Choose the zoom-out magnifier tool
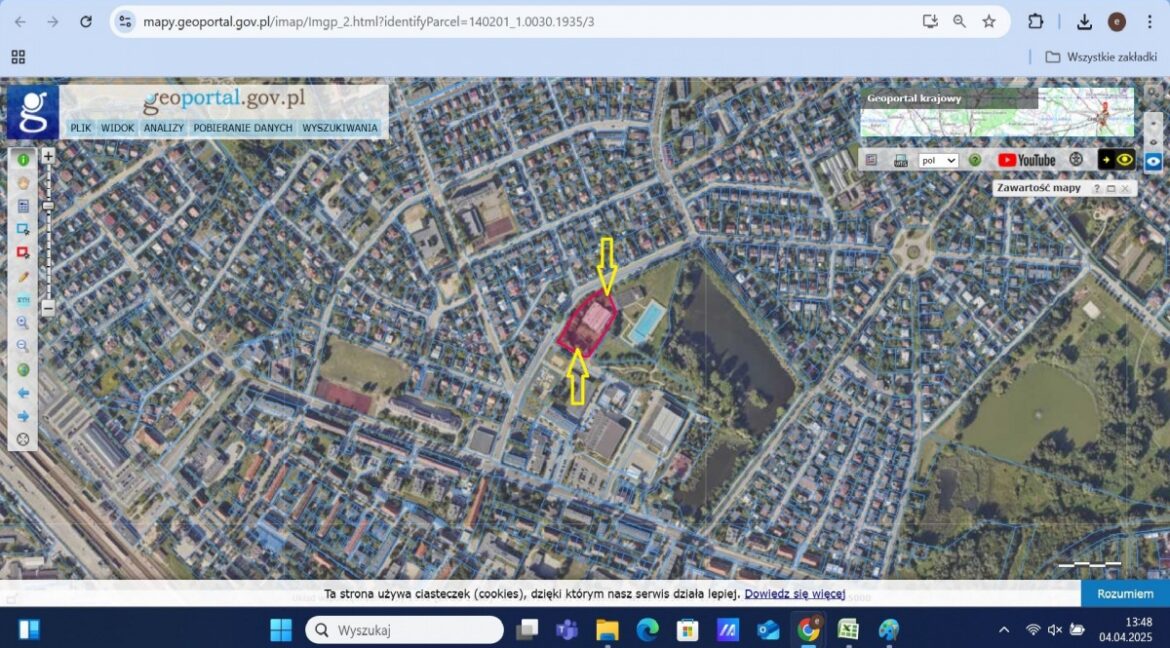The width and height of the screenshot is (1170, 648). 23,346
